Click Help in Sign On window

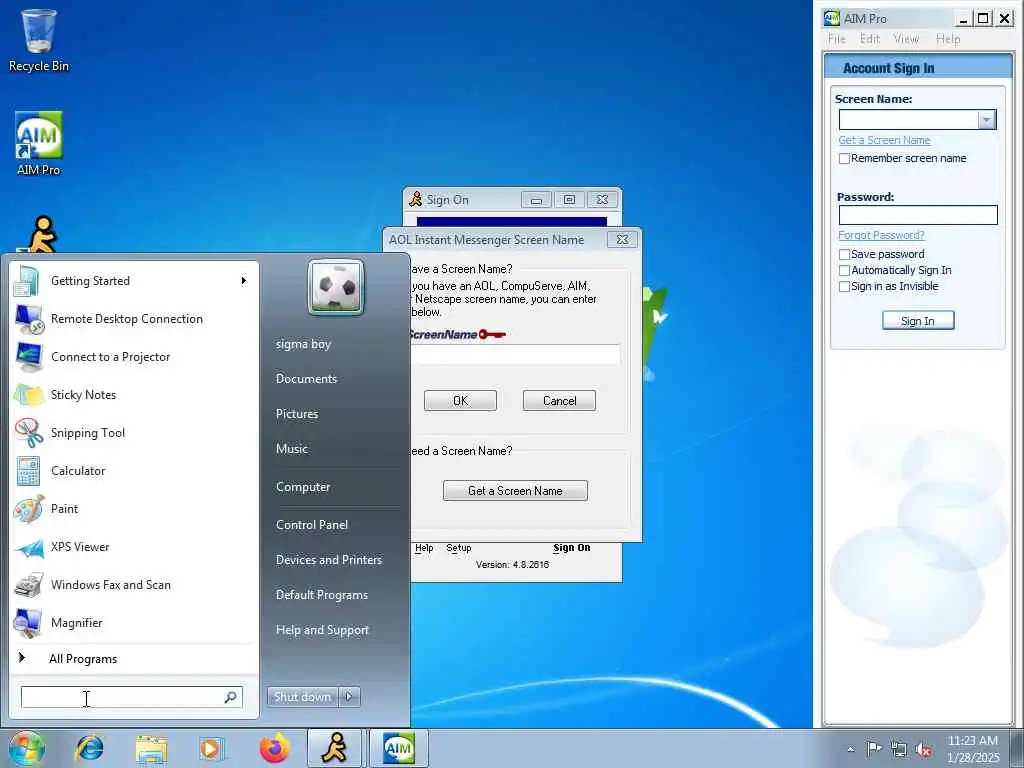coord(424,548)
